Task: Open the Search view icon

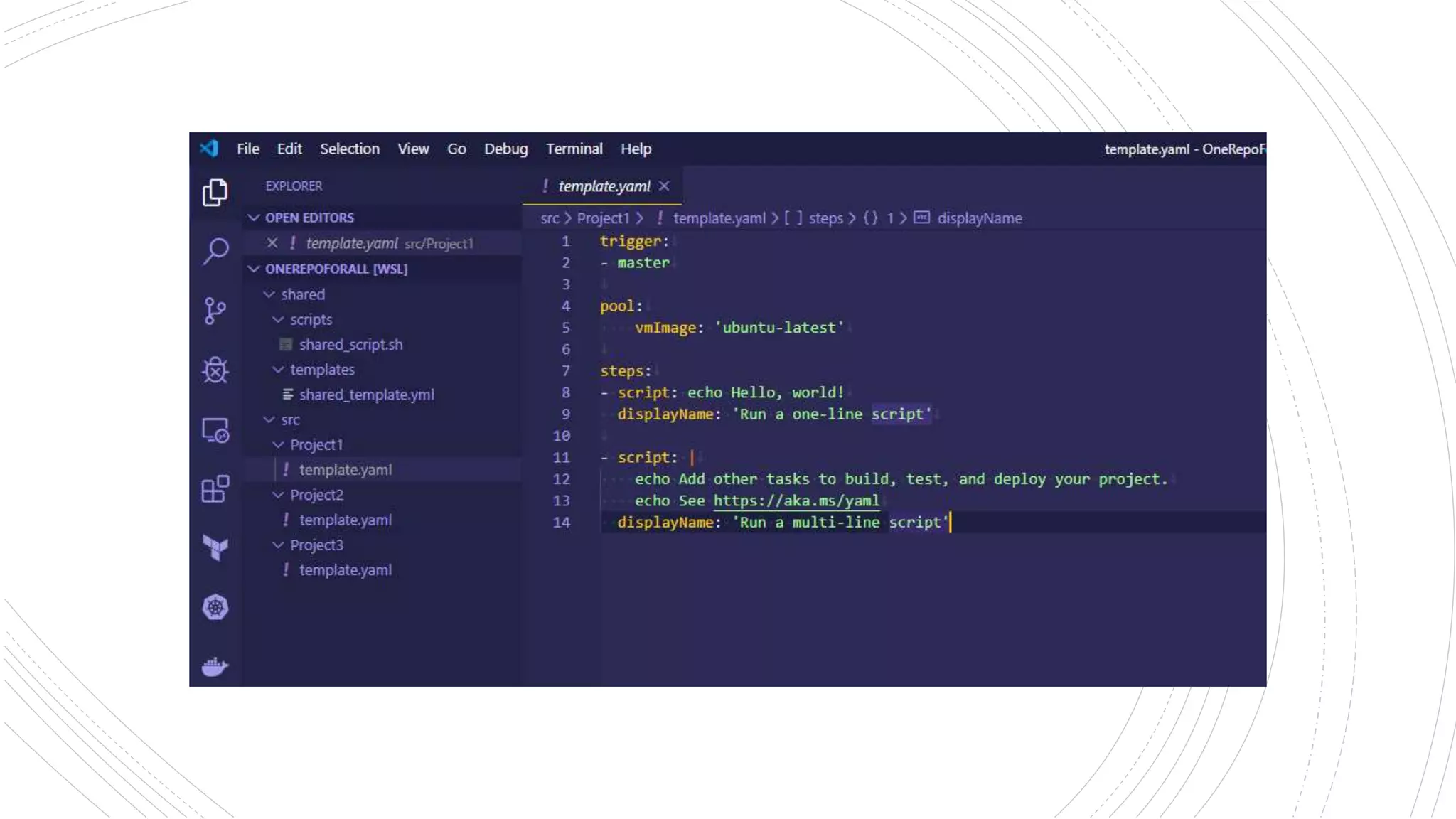Action: (215, 251)
